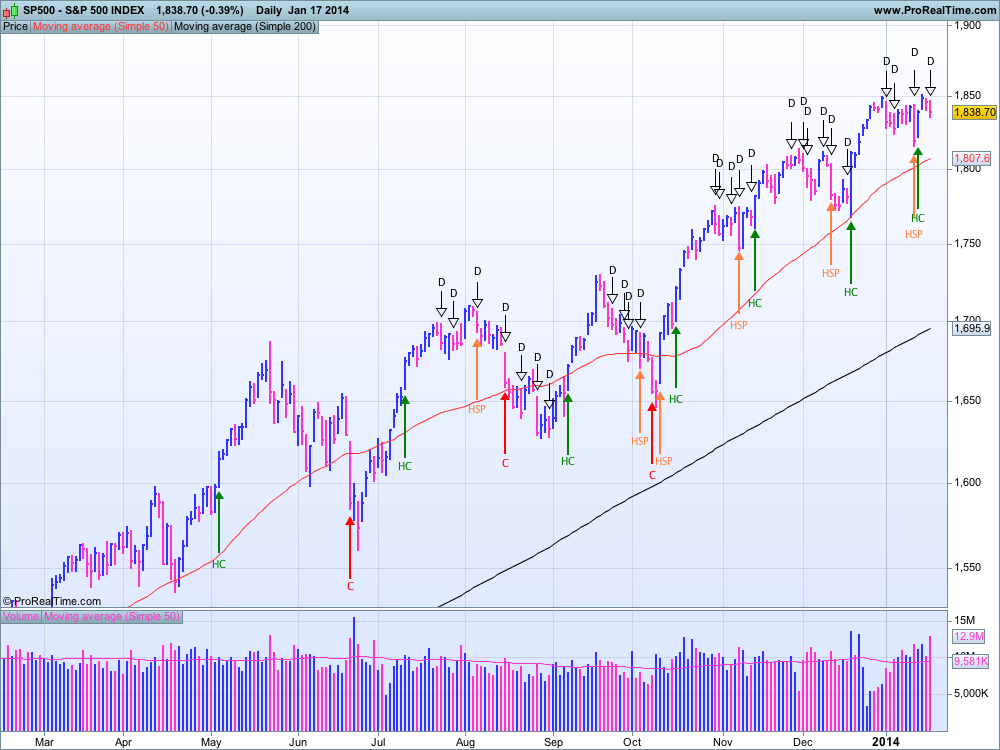Toggle Moving average (Simple 50) price legend
The width and height of the screenshot is (1000, 750).
[101, 27]
